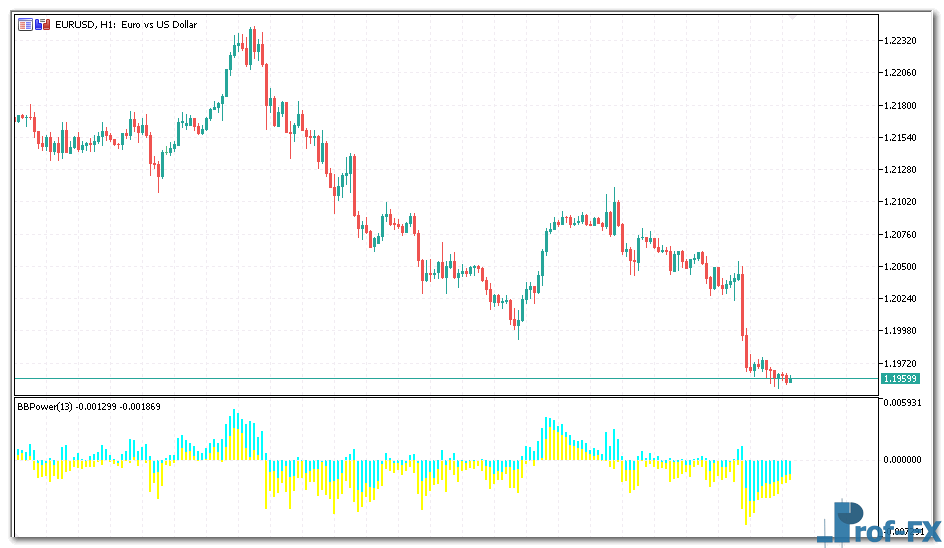Click the 1.21280 price scale label
The width and height of the screenshot is (944, 548).
click(901, 170)
